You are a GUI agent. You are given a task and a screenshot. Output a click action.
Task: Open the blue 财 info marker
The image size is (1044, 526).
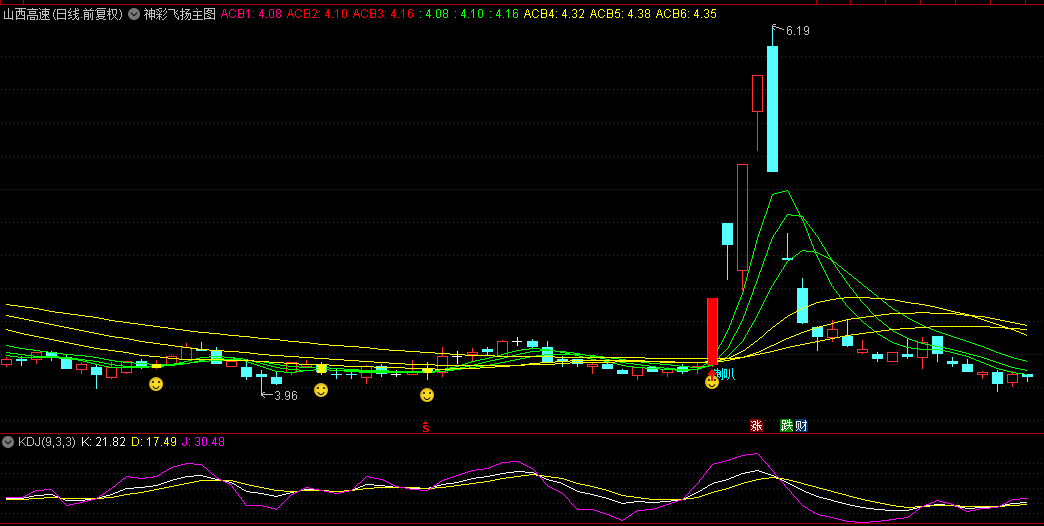click(x=801, y=425)
